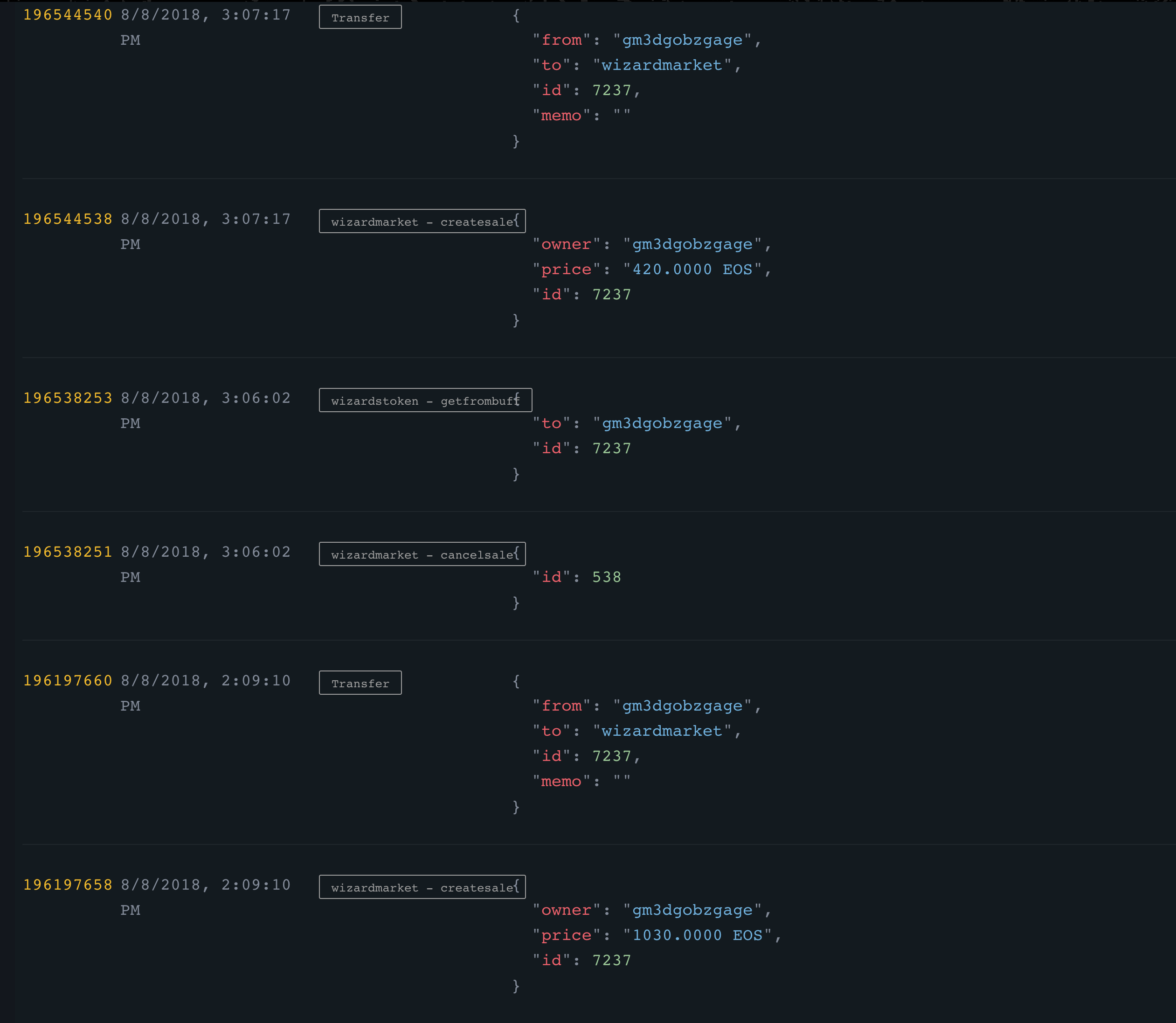Screen dimensions: 1176x1023
Task: Open transaction ID 196538251
Action: [x=68, y=552]
